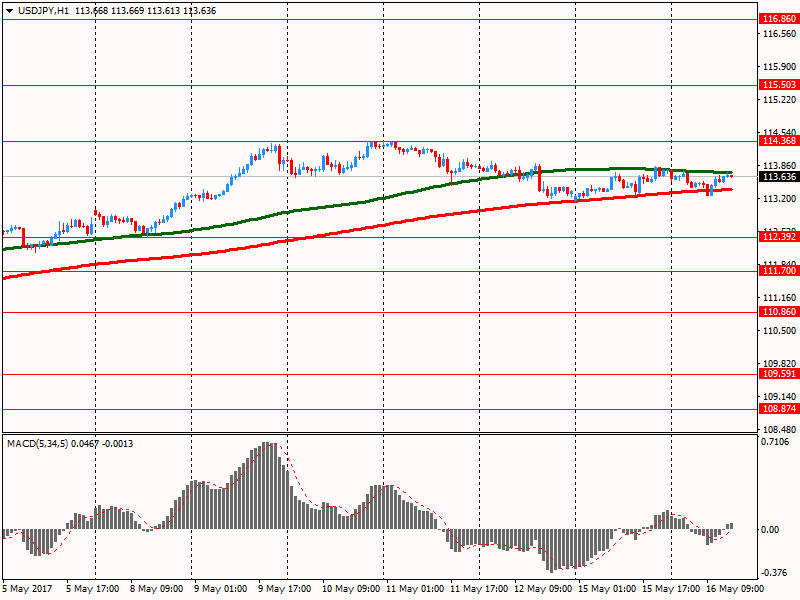Image resolution: width=800 pixels, height=600 pixels.
Task: Click the -0.376 MACD scale value
Action: (x=774, y=573)
